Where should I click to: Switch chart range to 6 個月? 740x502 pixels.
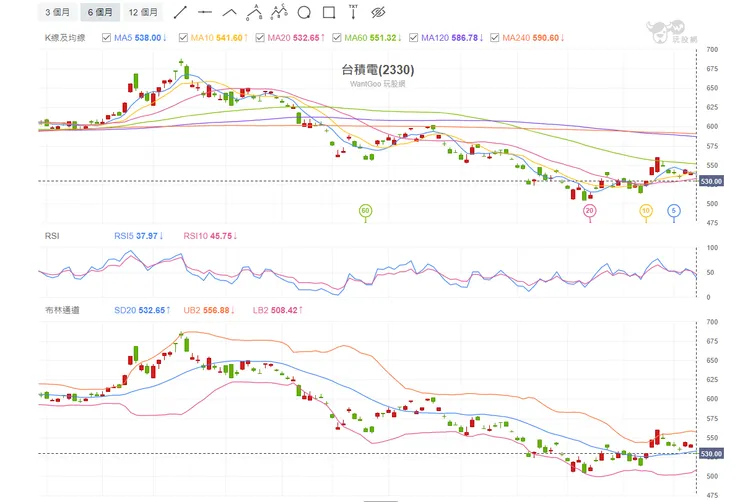tap(100, 12)
